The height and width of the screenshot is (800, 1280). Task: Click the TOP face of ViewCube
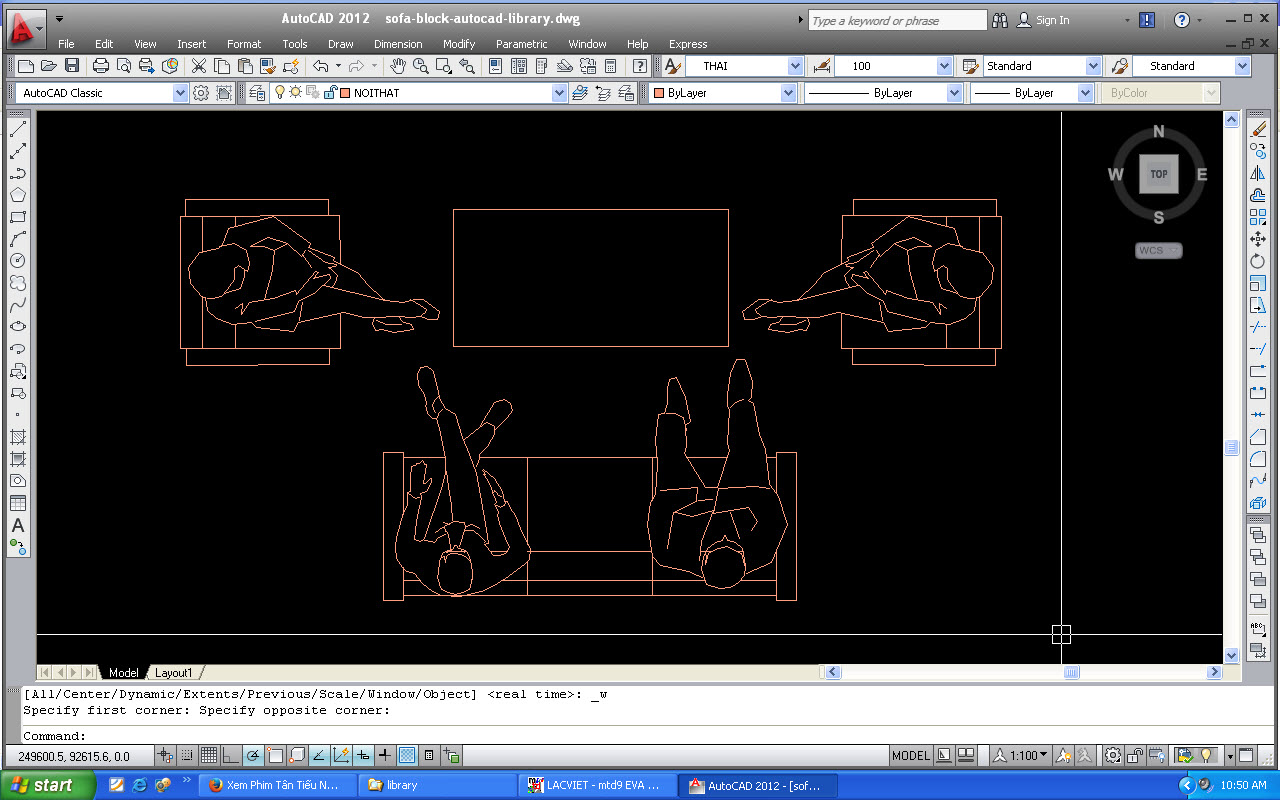(x=1158, y=174)
